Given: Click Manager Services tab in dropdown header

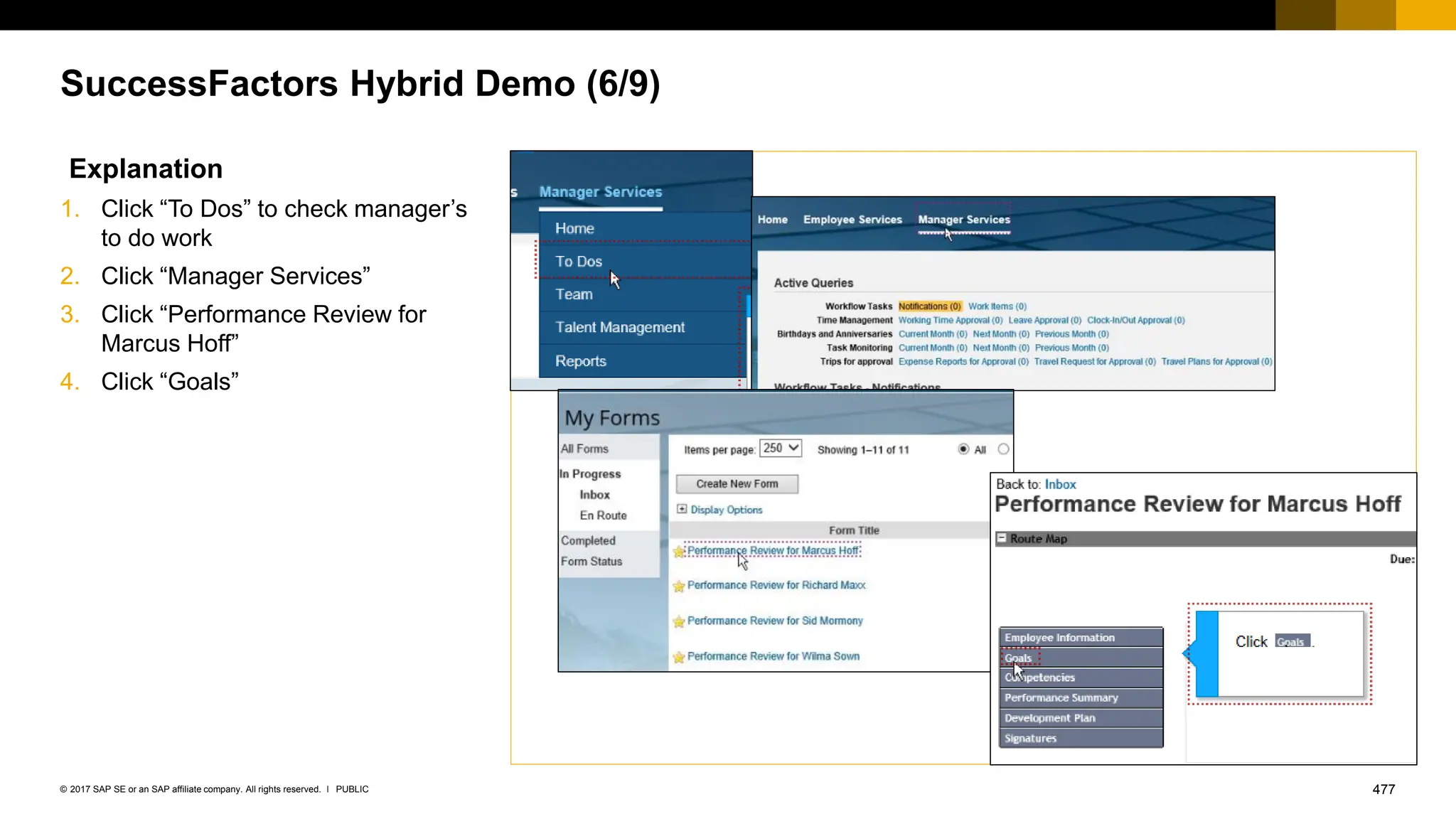Looking at the screenshot, I should [601, 192].
